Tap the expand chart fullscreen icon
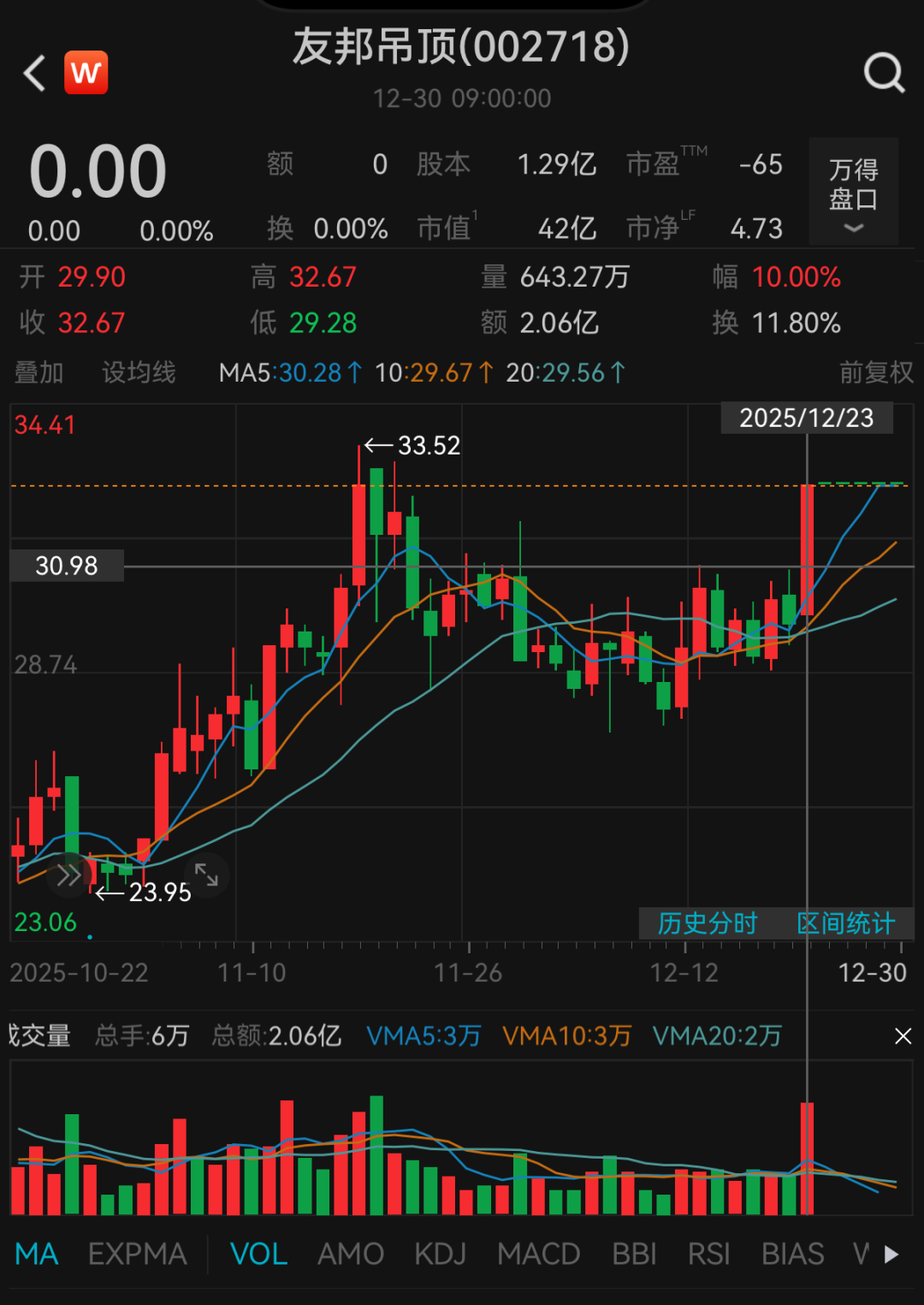924x1305 pixels. (x=206, y=875)
